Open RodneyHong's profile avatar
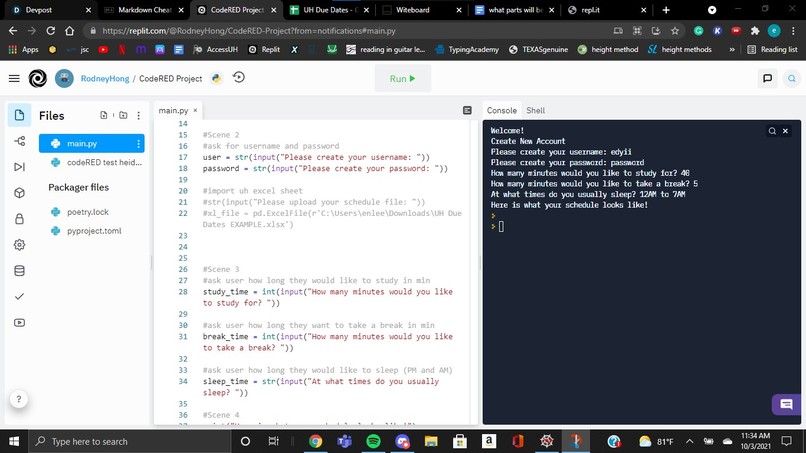 click(x=64, y=78)
